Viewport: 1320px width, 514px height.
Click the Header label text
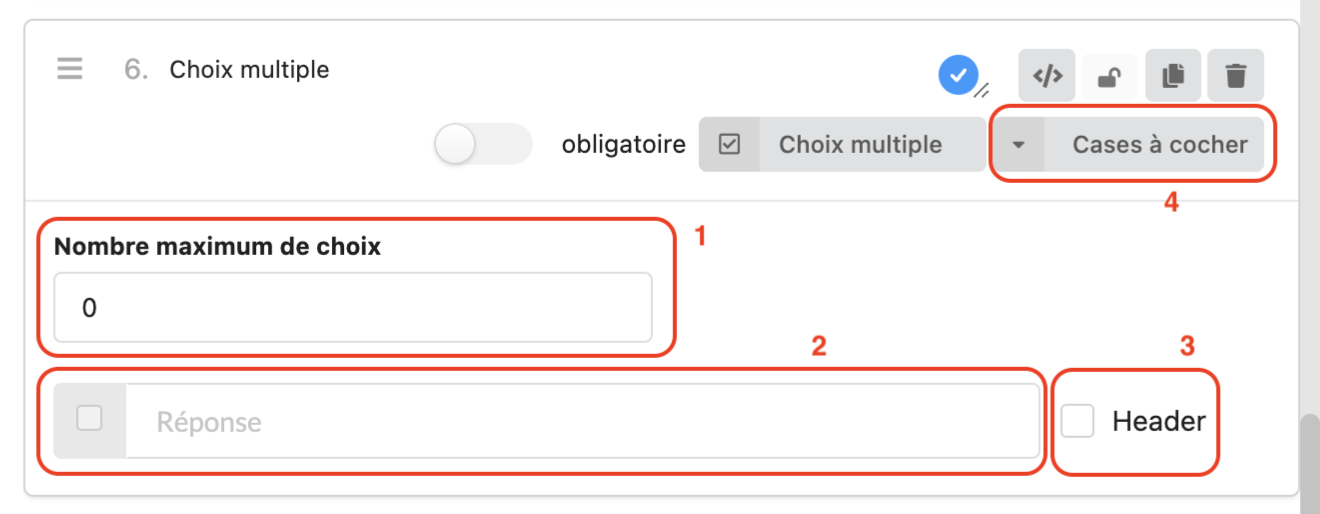1158,422
